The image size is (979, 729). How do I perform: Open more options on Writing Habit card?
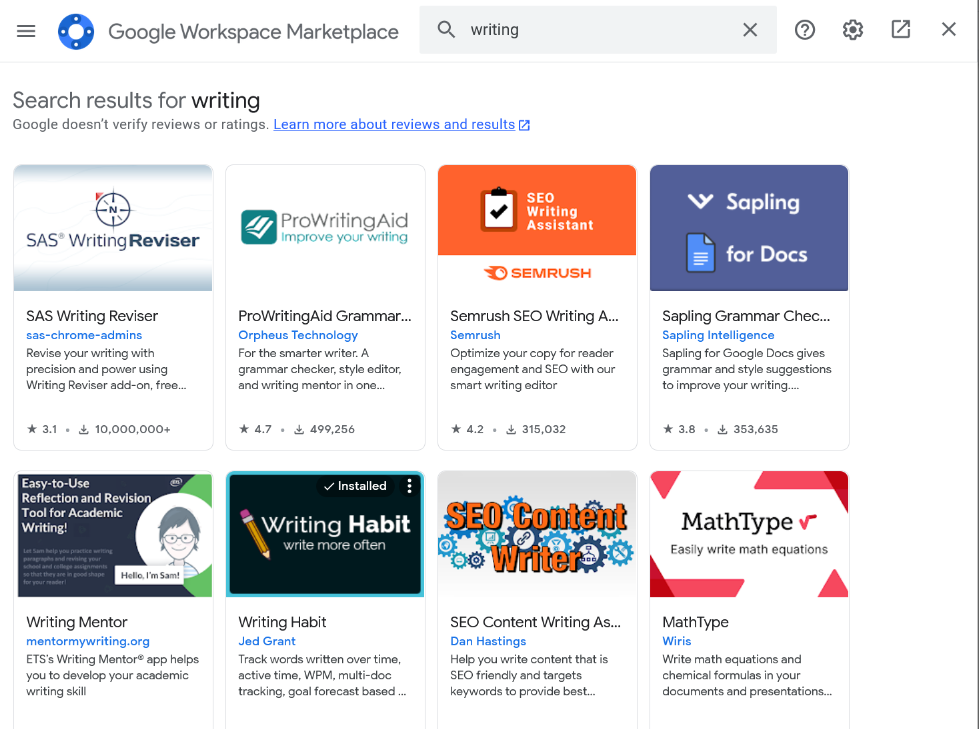410,486
